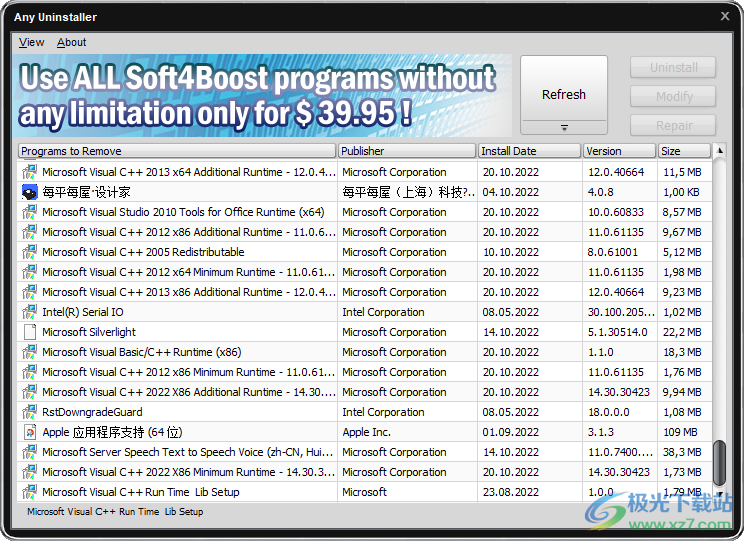Click the Microsoft Silverlight blank page icon
Image resolution: width=744 pixels, height=541 pixels.
click(29, 332)
